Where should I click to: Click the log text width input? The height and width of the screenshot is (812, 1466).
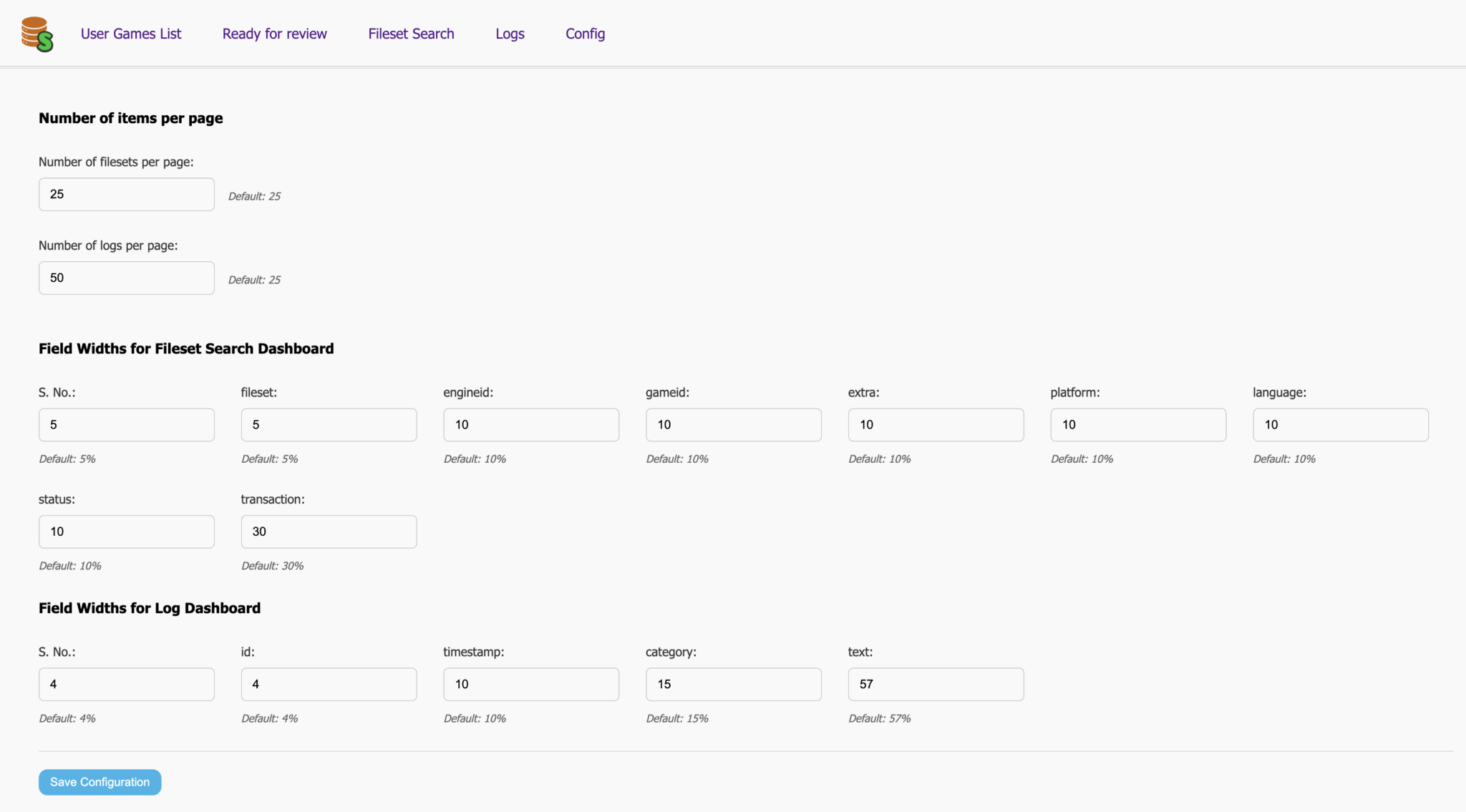[x=936, y=685]
